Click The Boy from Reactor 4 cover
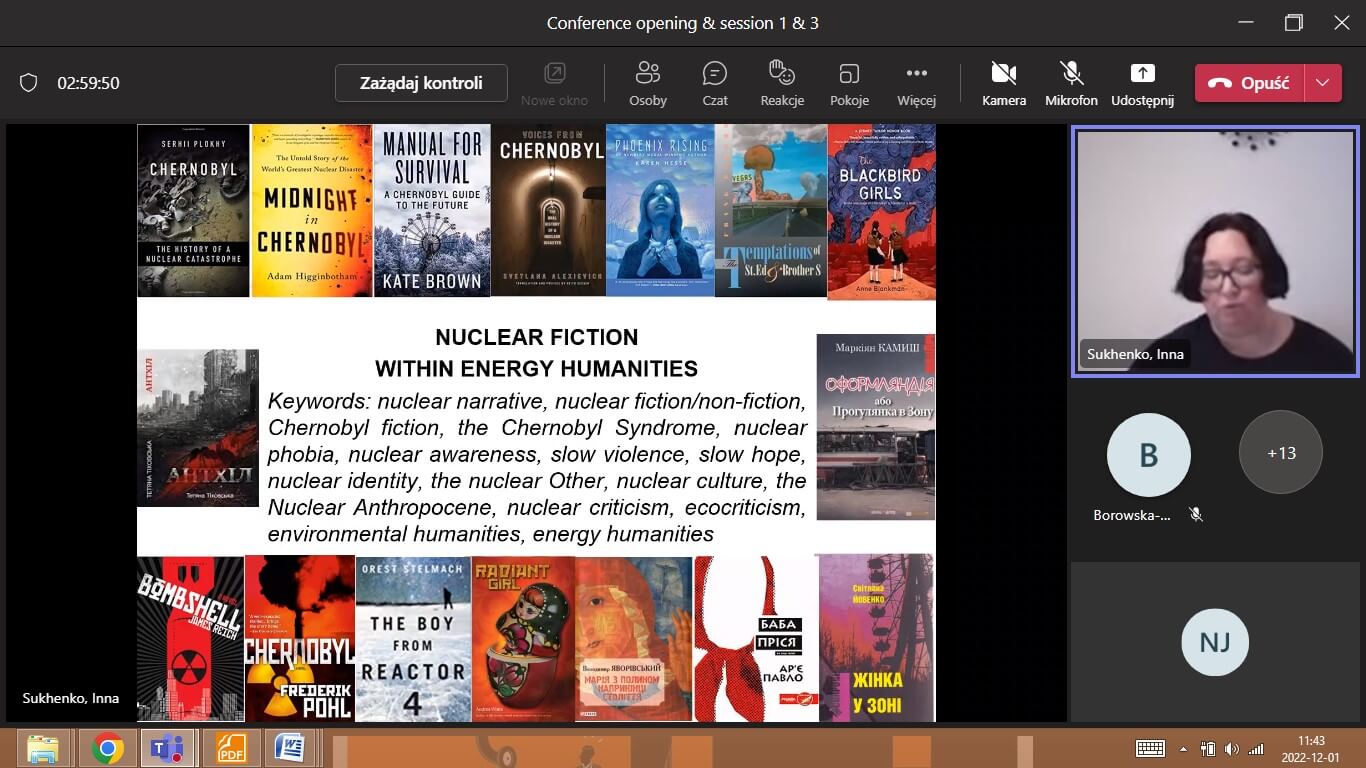 [x=413, y=639]
